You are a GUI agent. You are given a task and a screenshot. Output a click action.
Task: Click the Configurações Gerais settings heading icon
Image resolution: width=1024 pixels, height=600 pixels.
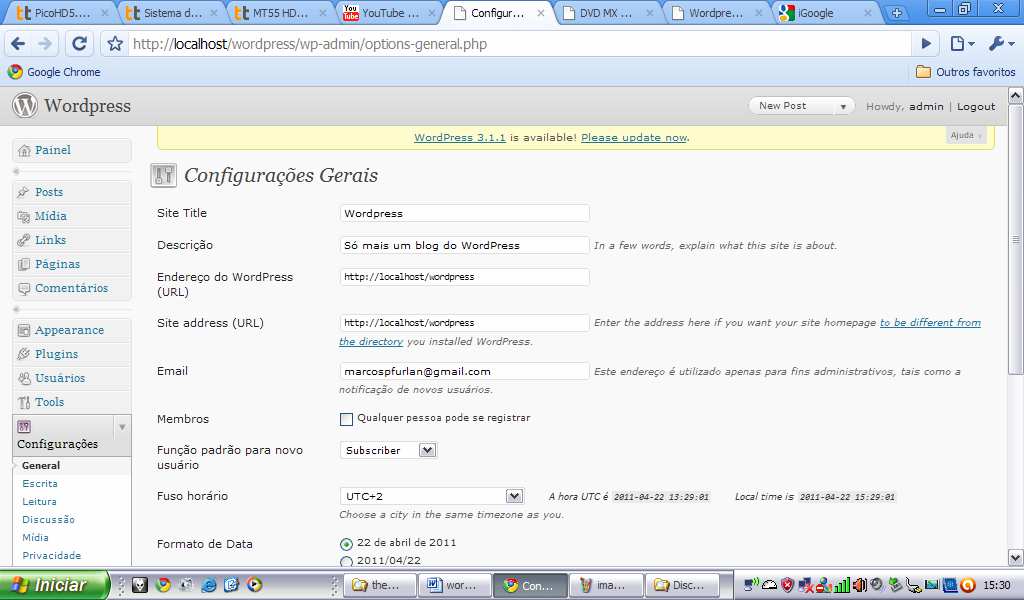(163, 175)
